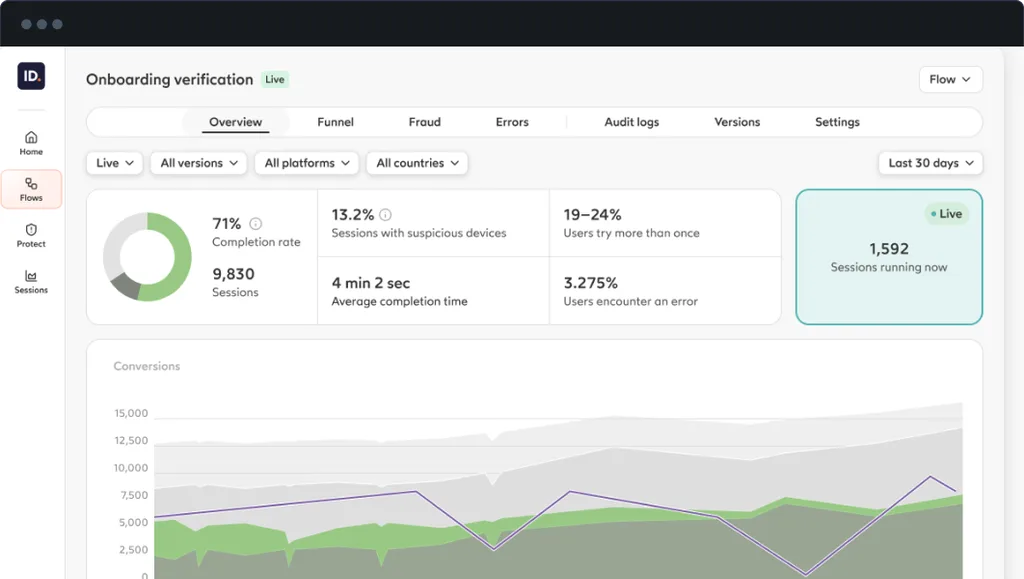Click the Conversions chart heading

coord(147,366)
